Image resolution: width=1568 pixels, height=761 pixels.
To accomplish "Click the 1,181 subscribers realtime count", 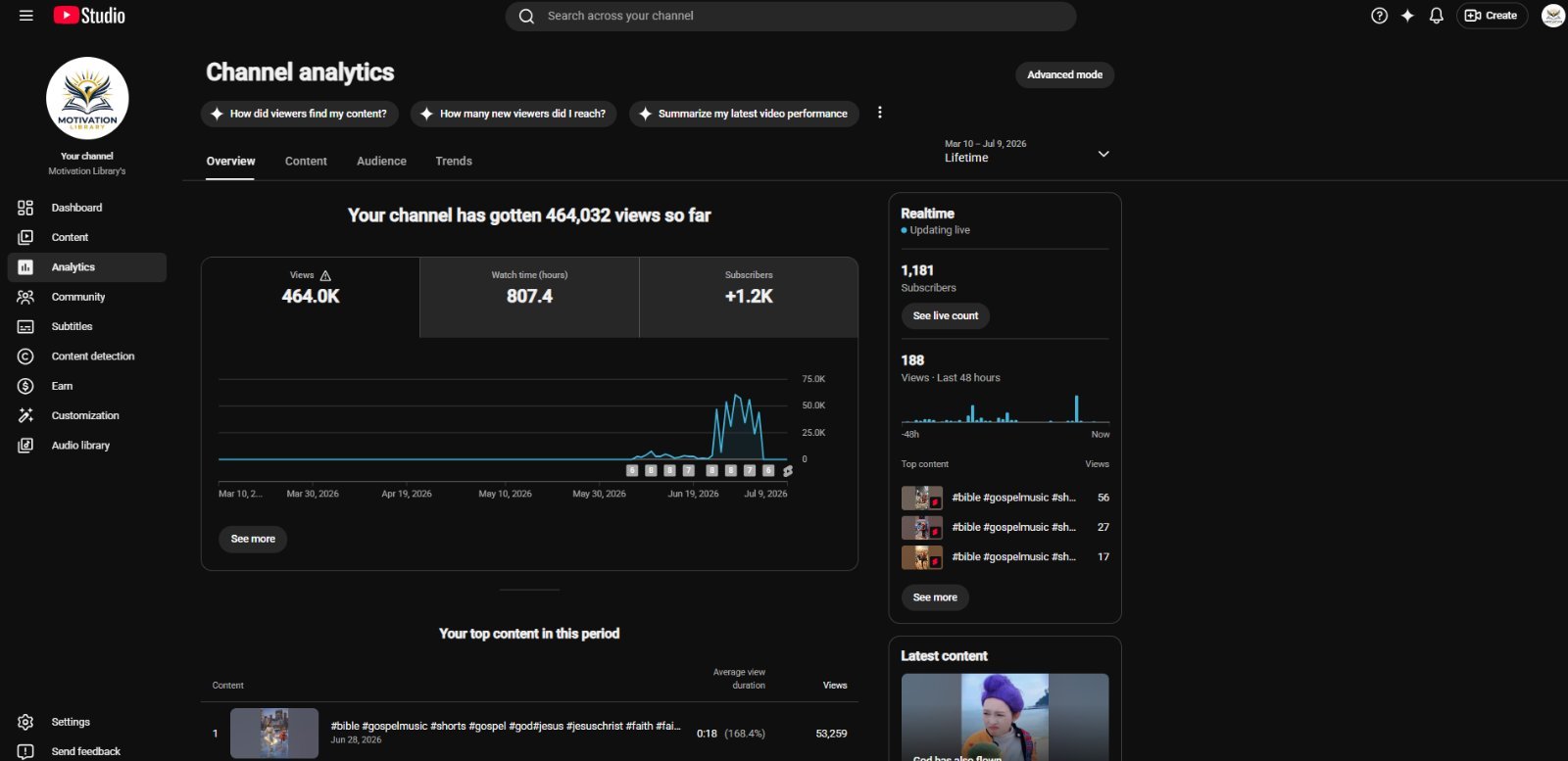I will point(917,270).
